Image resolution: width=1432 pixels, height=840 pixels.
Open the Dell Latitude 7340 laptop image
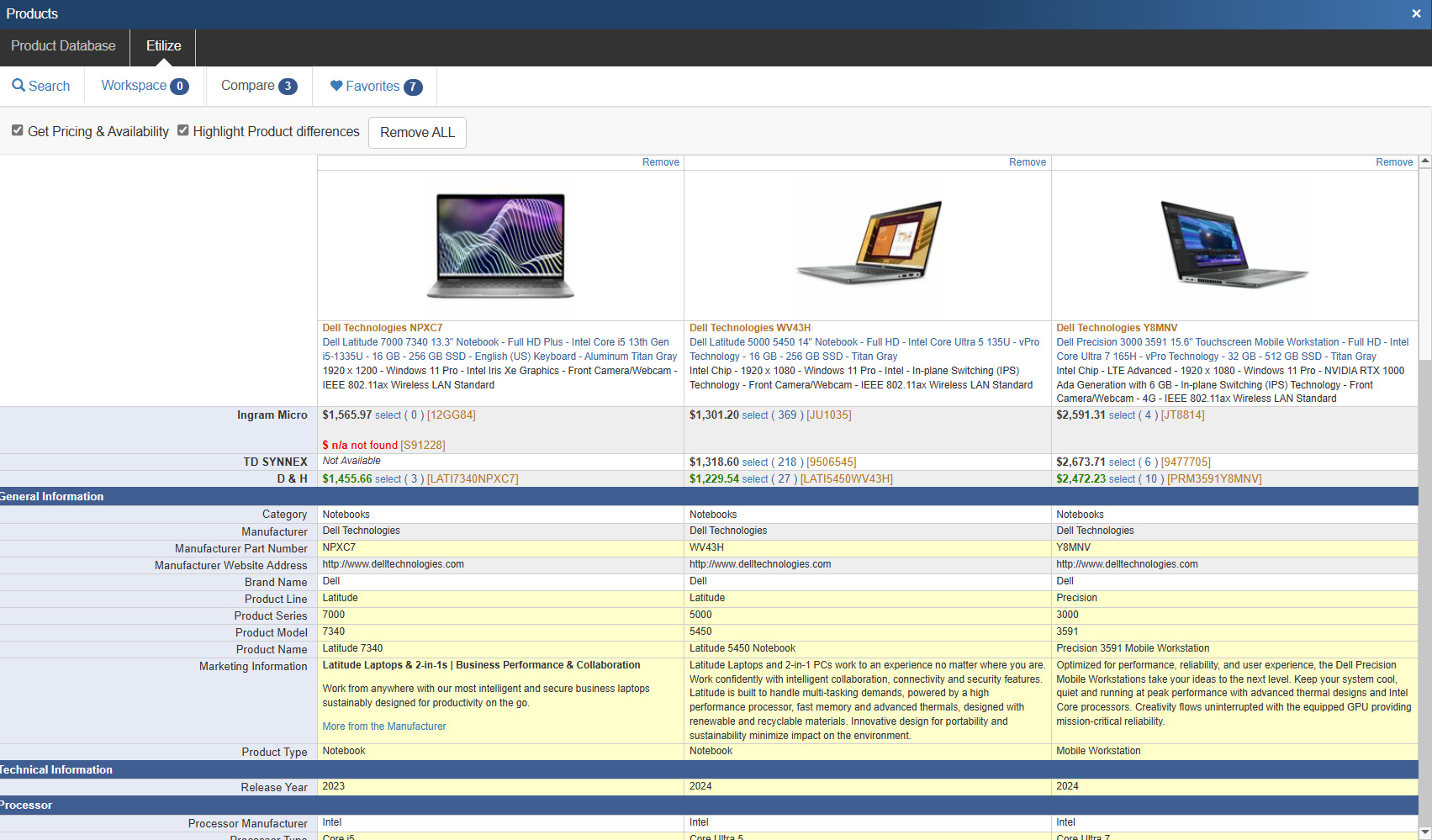coord(500,246)
